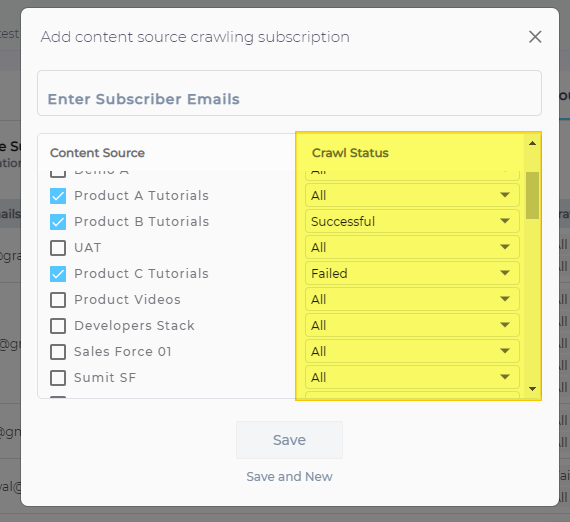This screenshot has width=570, height=522.
Task: Click the scrollbar up arrow
Action: tap(532, 143)
